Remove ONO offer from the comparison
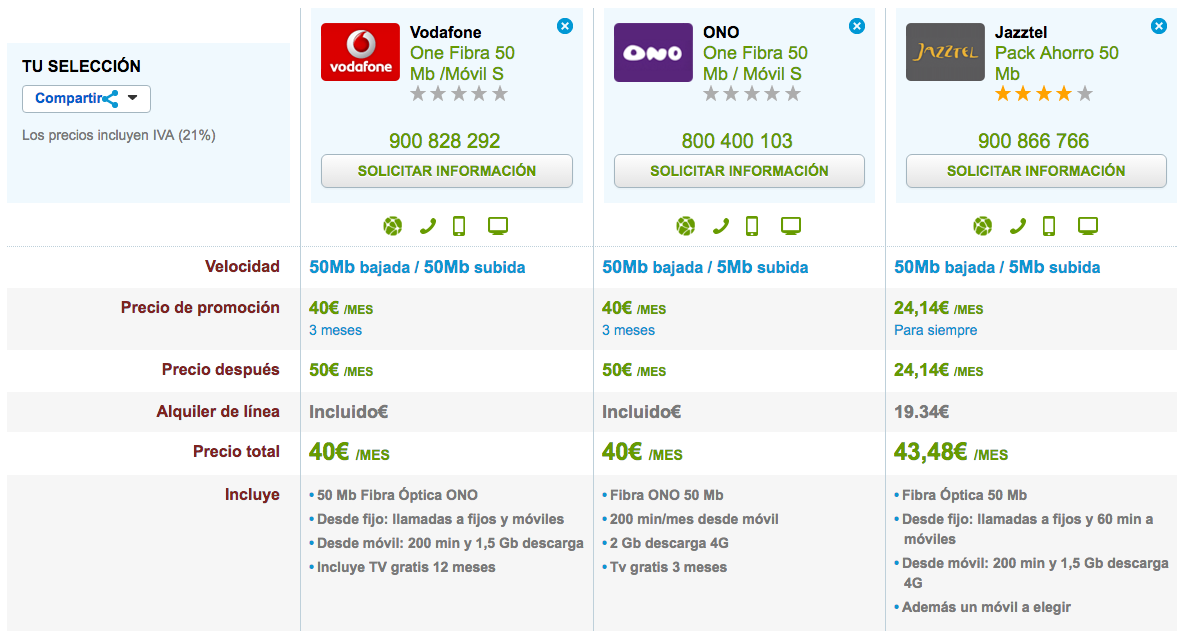 point(857,26)
